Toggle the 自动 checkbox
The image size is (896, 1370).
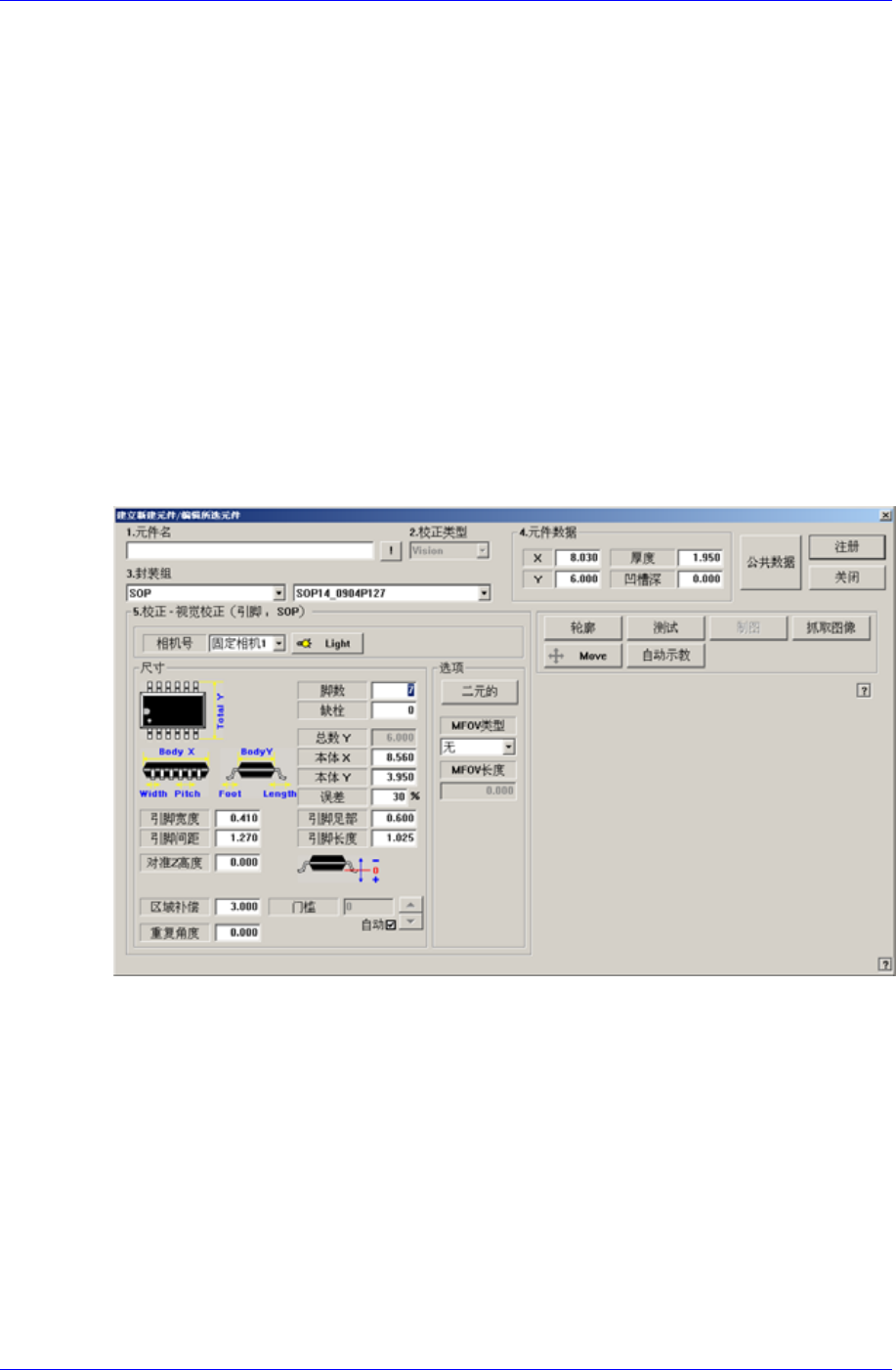pos(391,924)
